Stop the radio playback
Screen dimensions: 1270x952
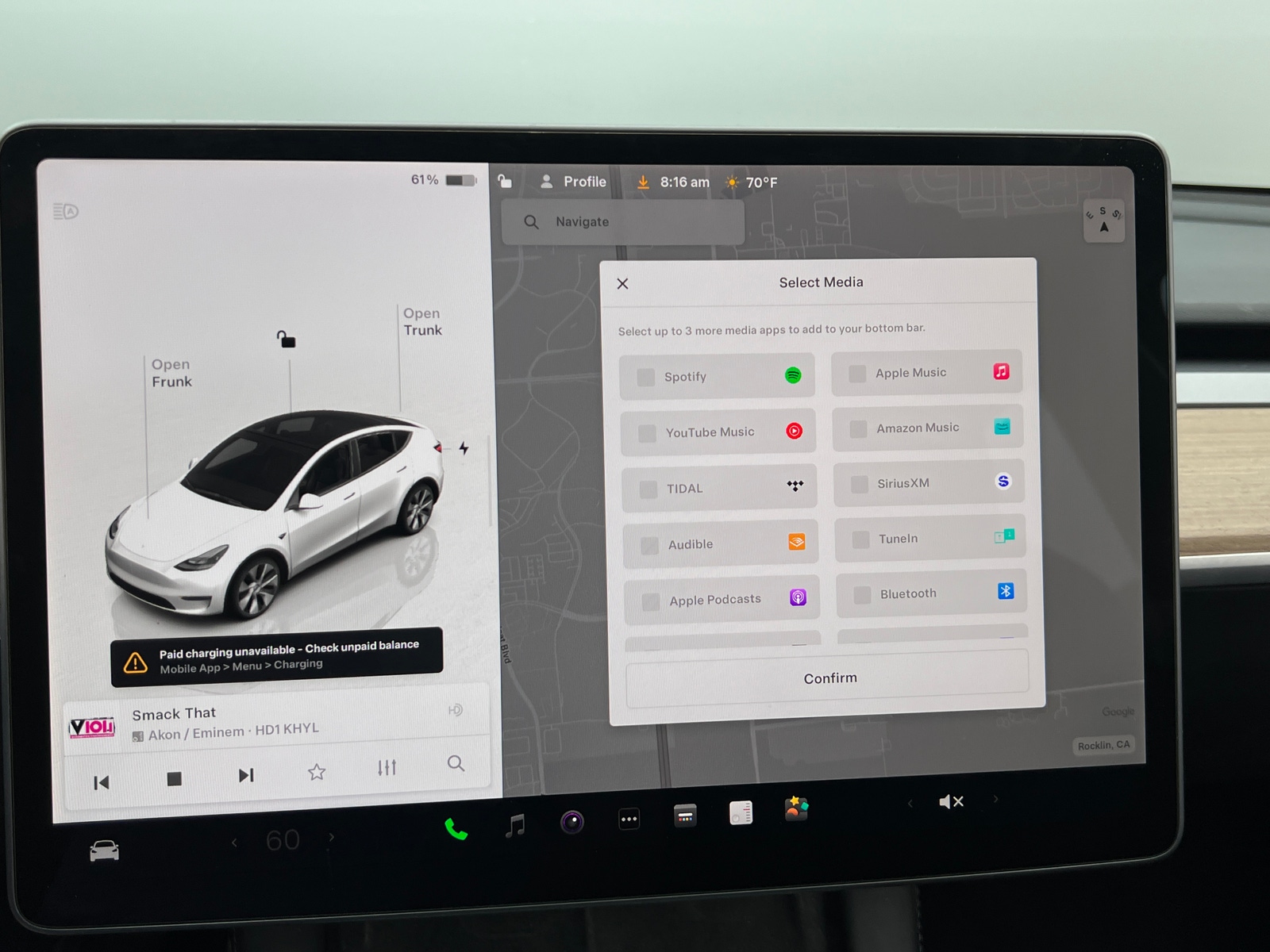pos(175,779)
